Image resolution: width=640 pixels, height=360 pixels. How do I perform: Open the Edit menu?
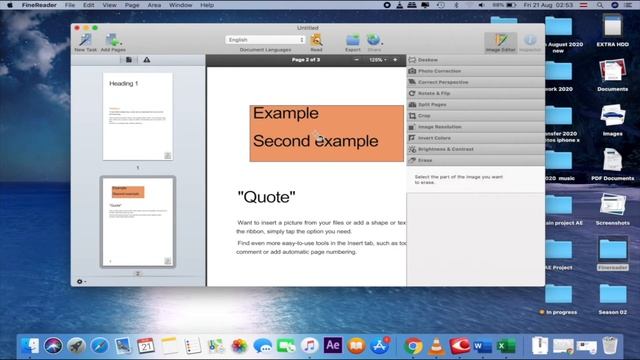click(x=89, y=5)
